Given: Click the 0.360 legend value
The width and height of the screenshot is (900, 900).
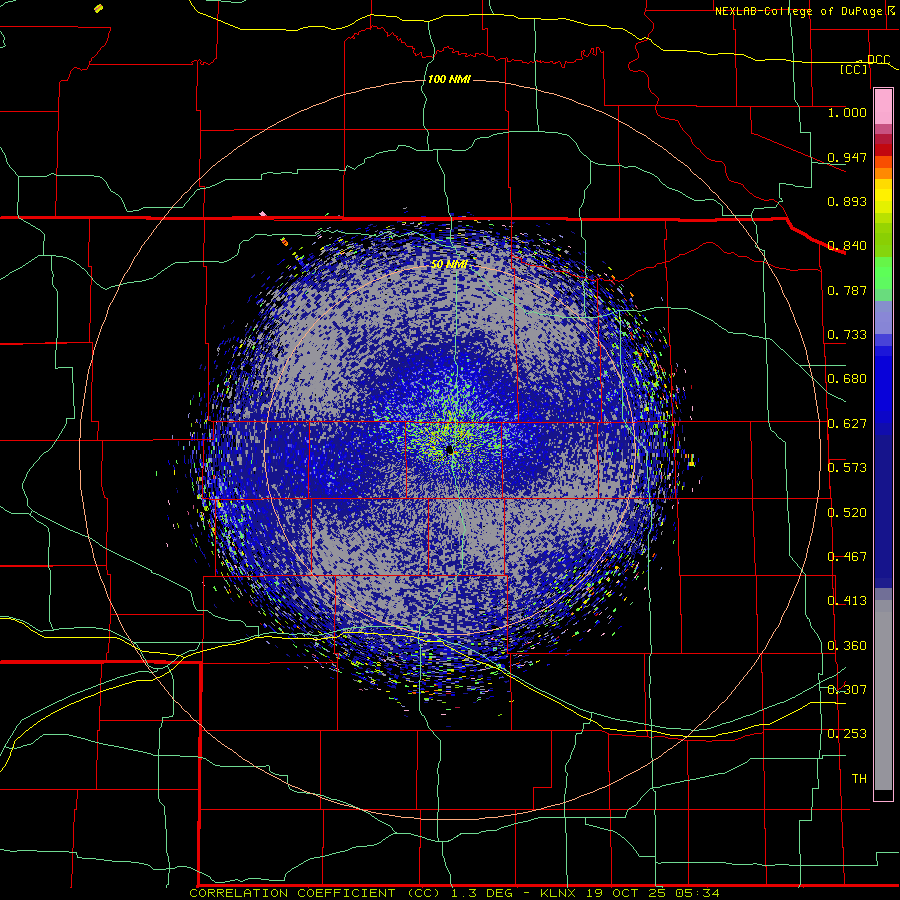Looking at the screenshot, I should (847, 646).
